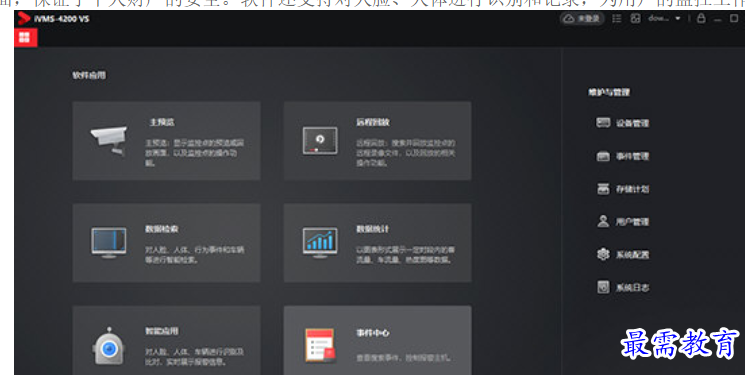Image resolution: width=745 pixels, height=375 pixels.
Task: Open the 主预览 camera card
Action: (166, 141)
